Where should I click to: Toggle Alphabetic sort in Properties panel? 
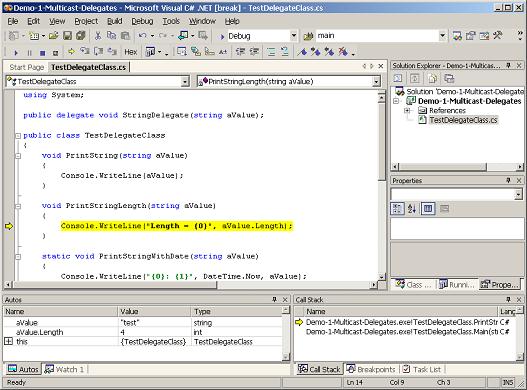coord(412,209)
